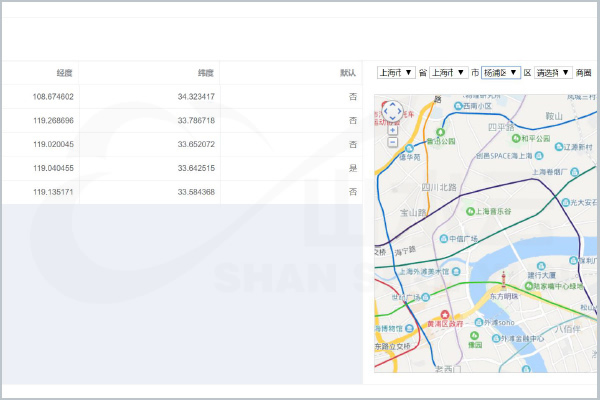Click the map pan compass control
This screenshot has width=600, height=400.
pos(392,111)
